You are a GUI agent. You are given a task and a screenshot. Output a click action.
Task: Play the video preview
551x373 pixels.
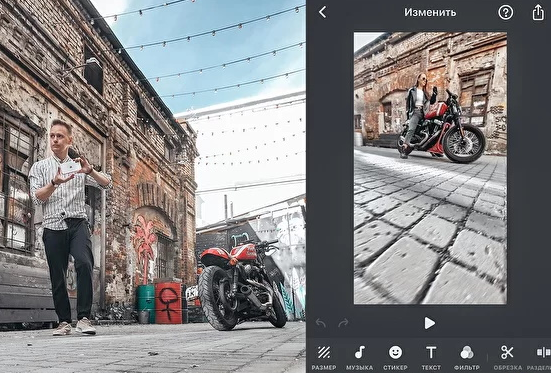pos(429,323)
